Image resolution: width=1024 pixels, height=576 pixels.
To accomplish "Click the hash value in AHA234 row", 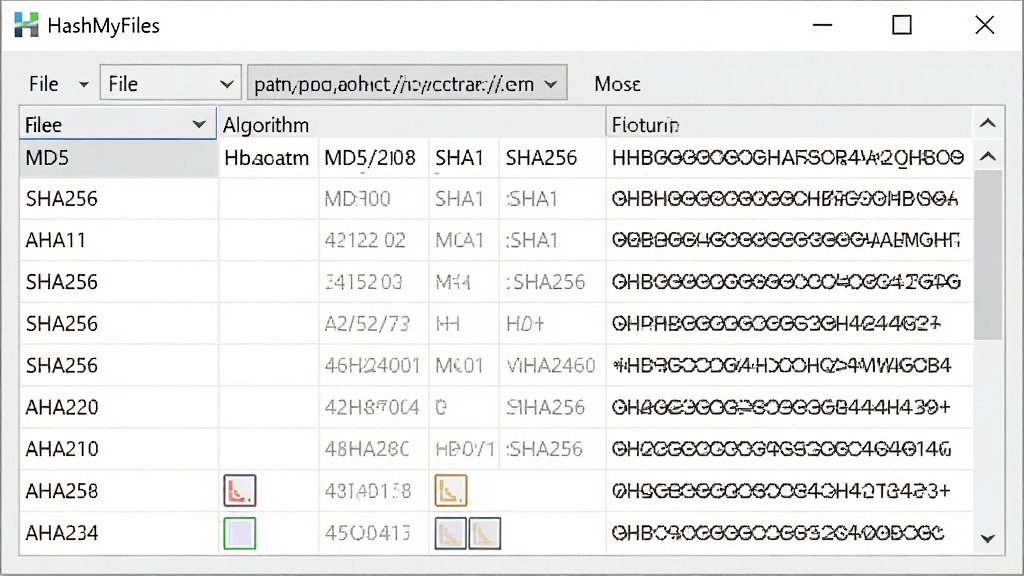I will pos(778,533).
